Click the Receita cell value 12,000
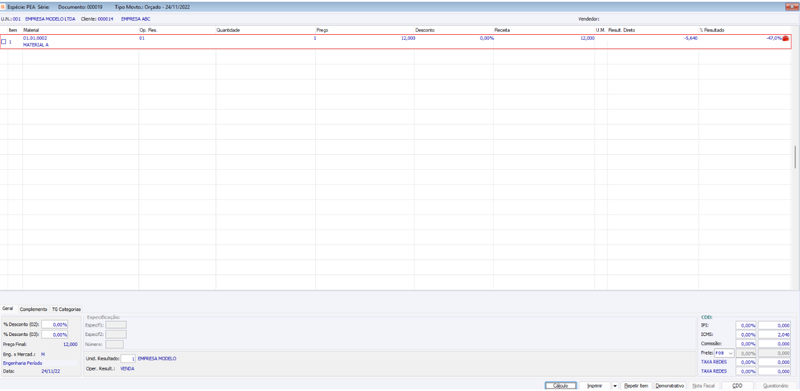 click(x=587, y=38)
